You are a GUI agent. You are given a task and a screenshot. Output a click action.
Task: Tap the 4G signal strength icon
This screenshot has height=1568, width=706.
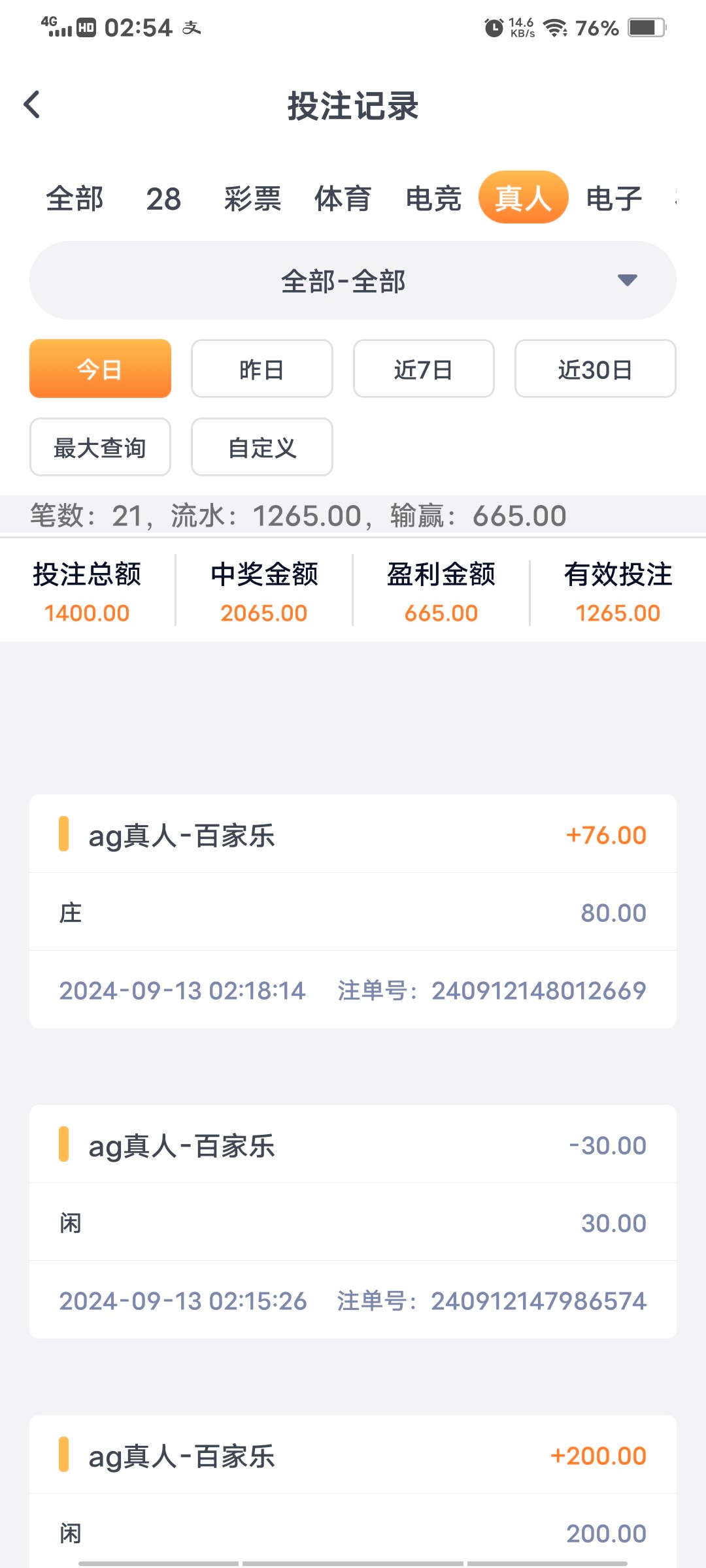click(x=56, y=27)
